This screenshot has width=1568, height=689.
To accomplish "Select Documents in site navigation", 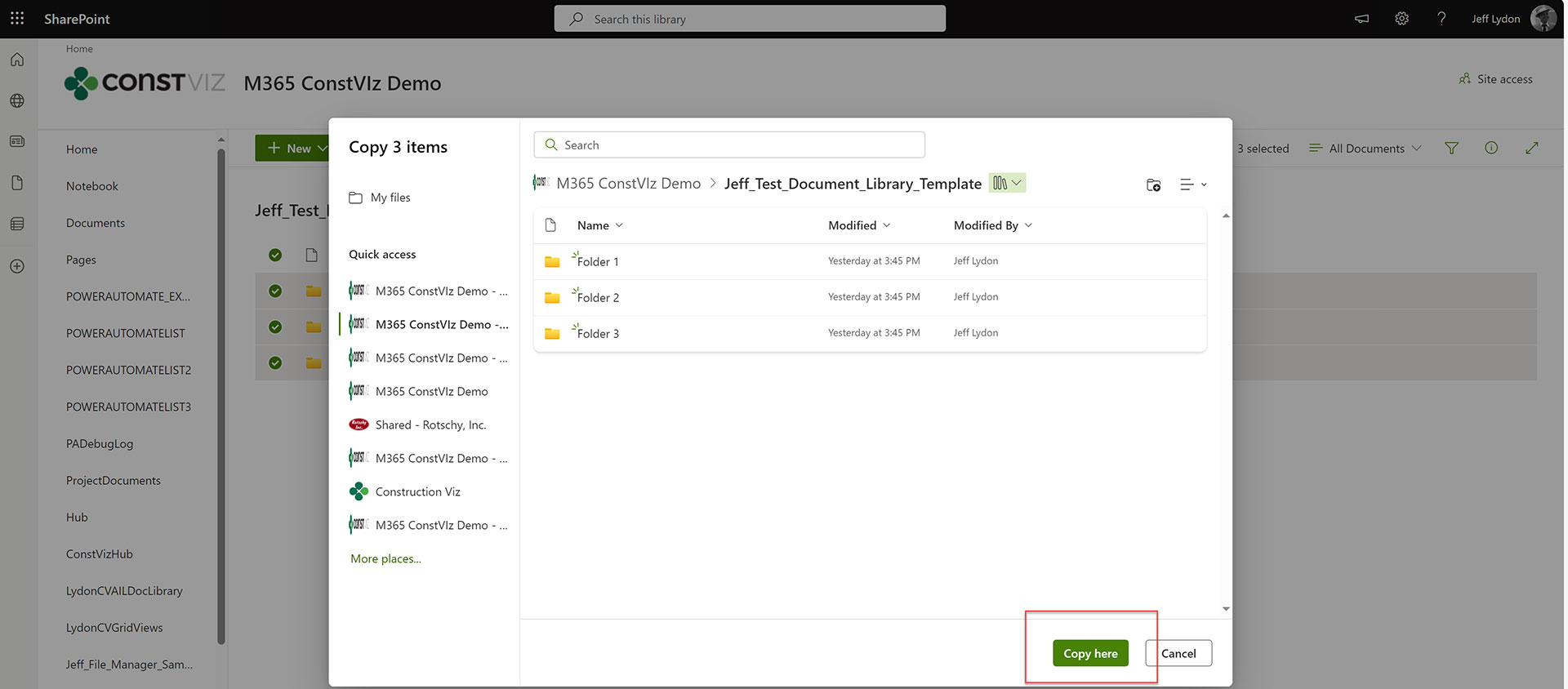I will pyautogui.click(x=96, y=223).
